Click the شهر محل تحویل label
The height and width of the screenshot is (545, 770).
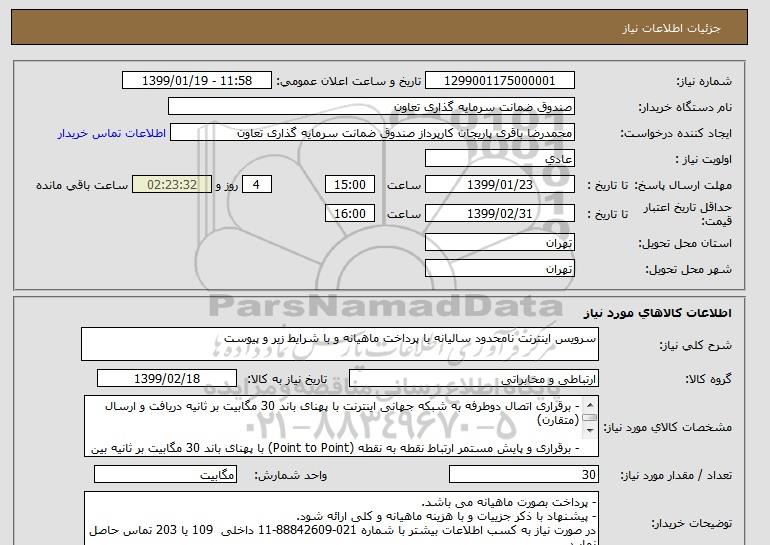tap(688, 270)
